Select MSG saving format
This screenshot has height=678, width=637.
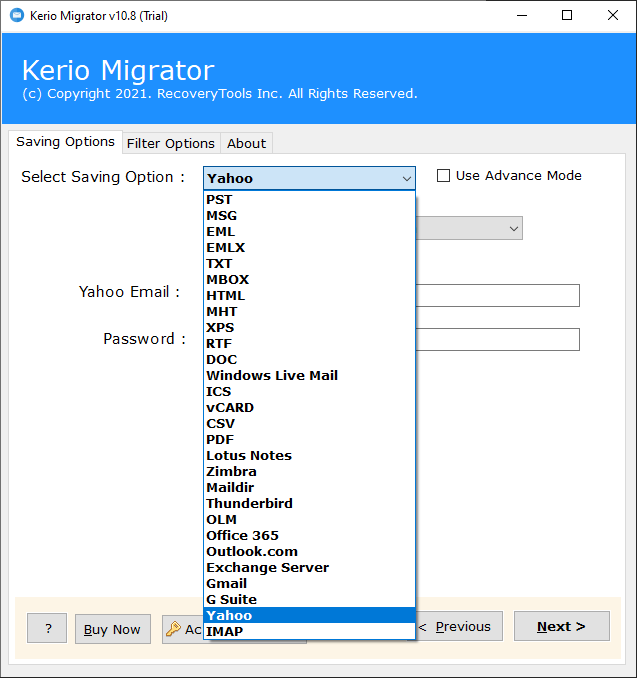pyautogui.click(x=309, y=216)
